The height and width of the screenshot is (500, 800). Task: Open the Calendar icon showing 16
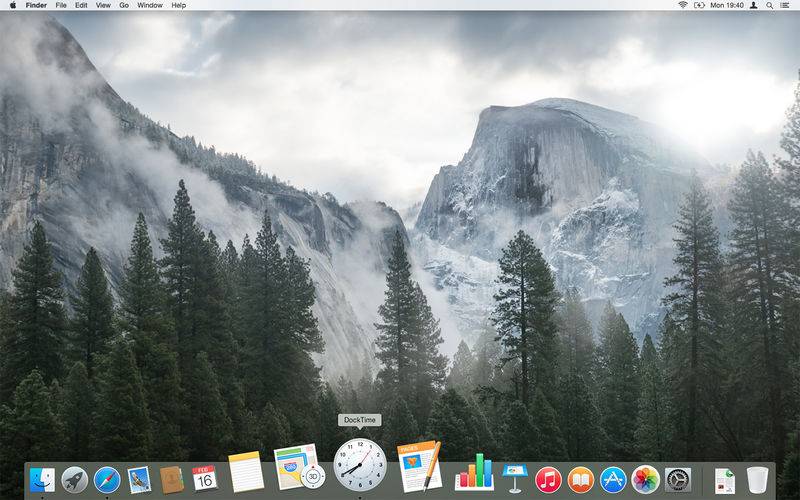click(x=205, y=479)
